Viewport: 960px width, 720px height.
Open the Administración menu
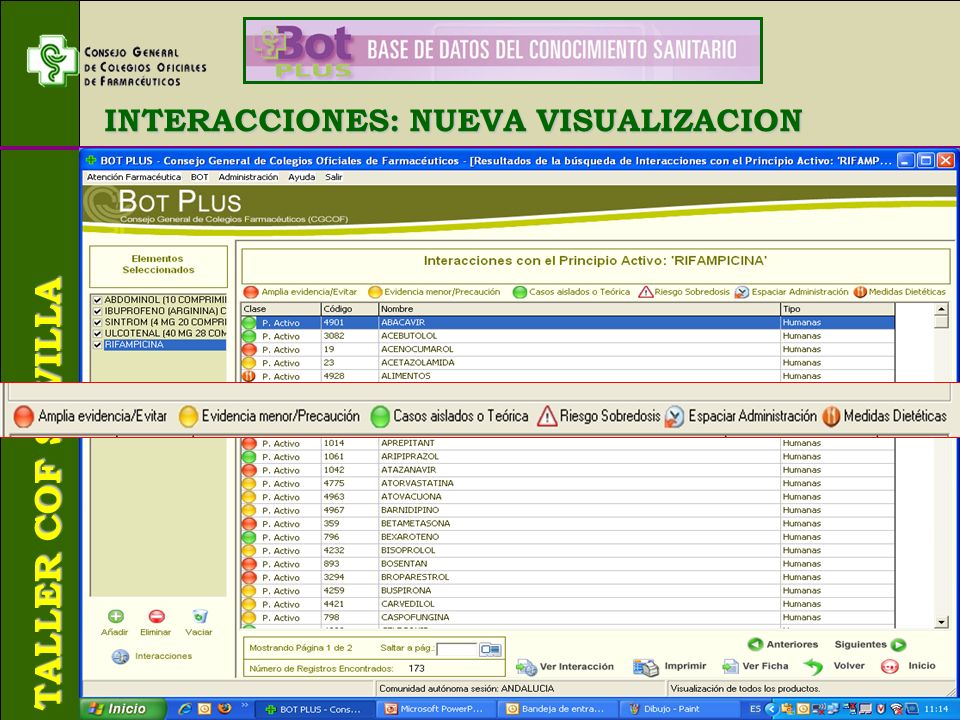pyautogui.click(x=248, y=177)
